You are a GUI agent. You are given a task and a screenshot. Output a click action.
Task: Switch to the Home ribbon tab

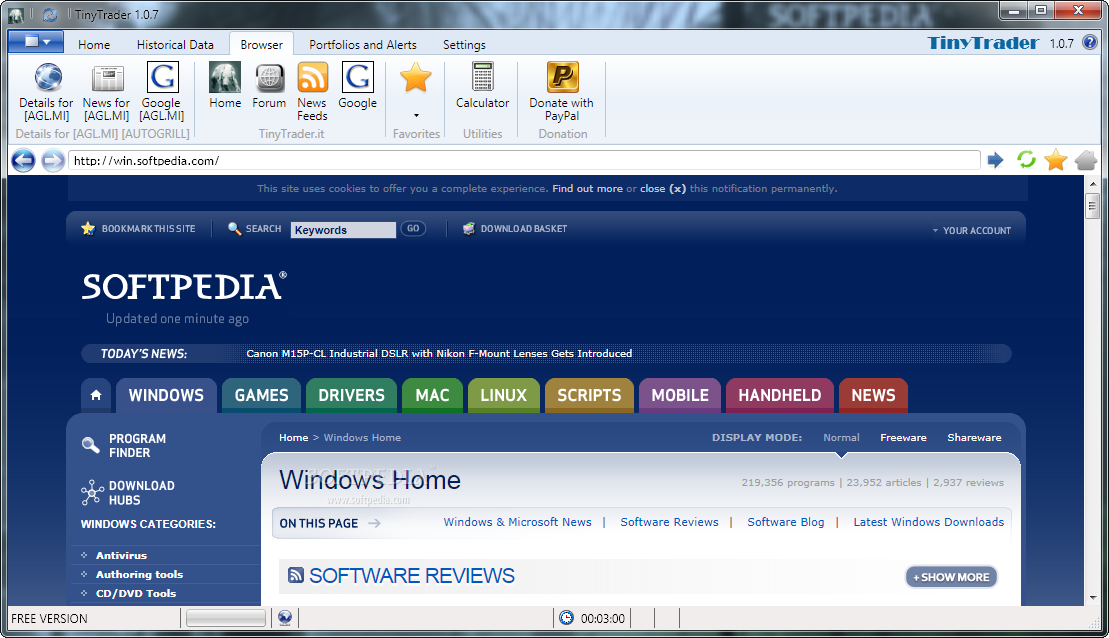[94, 45]
